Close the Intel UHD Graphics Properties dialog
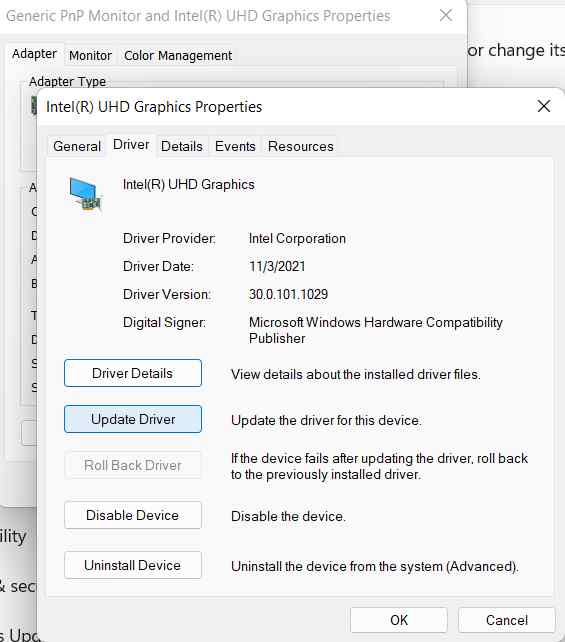Image resolution: width=565 pixels, height=642 pixels. 544,106
